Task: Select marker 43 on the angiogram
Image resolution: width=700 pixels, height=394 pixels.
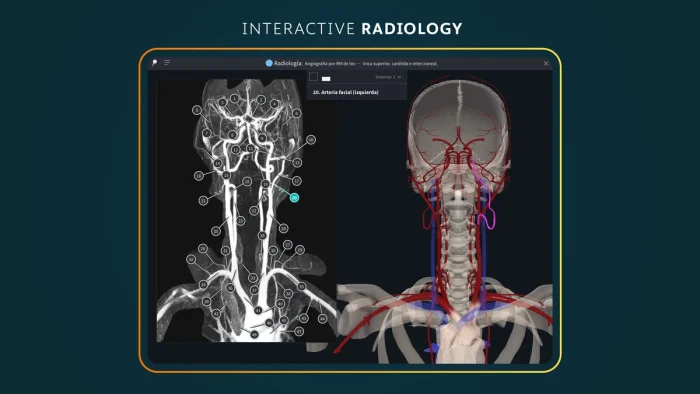Action: [304, 318]
